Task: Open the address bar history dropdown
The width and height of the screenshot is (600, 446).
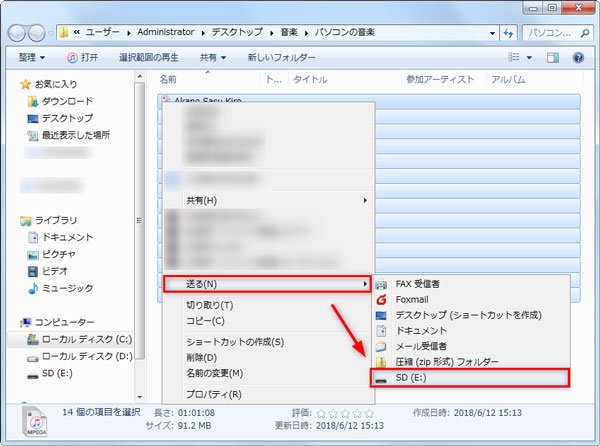Action: [x=492, y=33]
